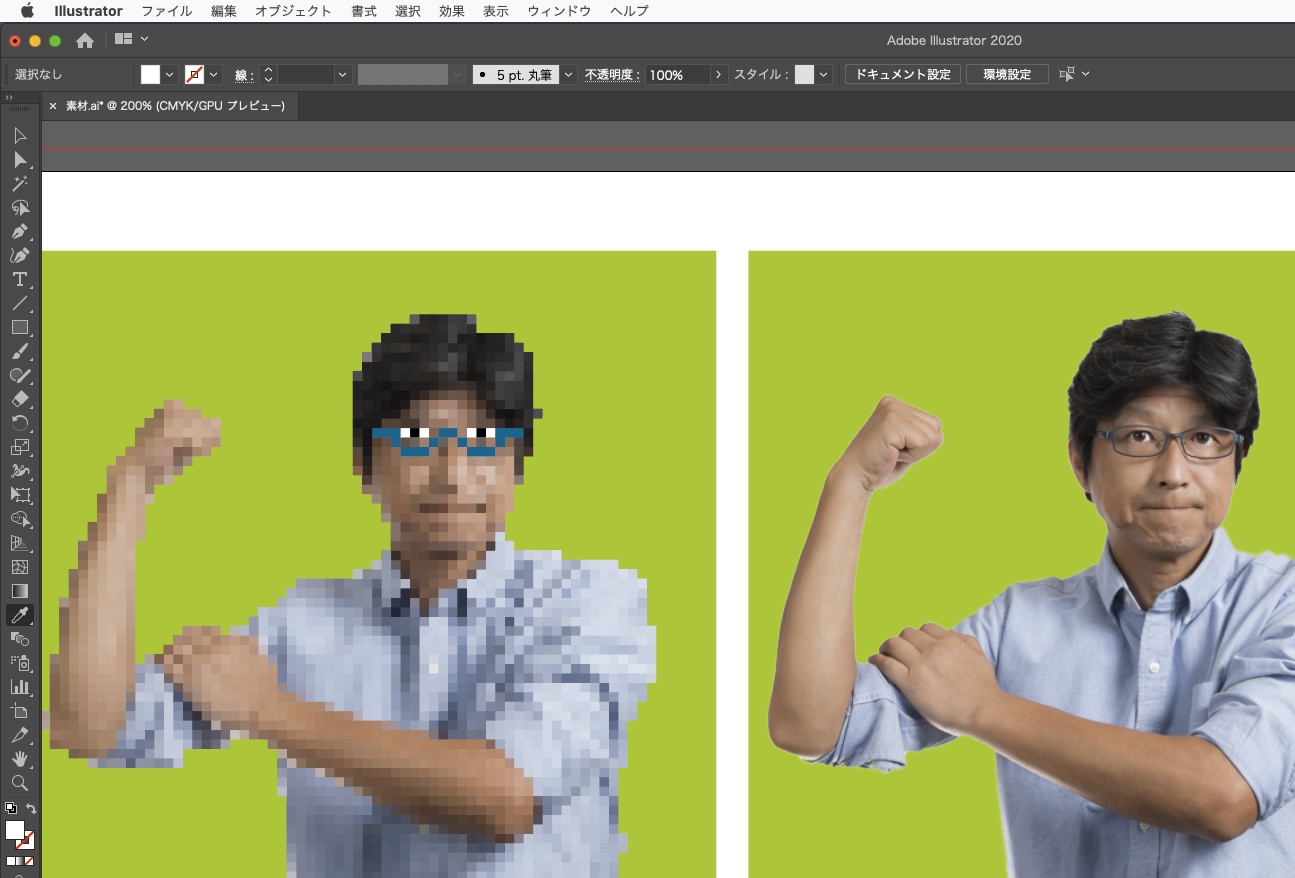Screen dimensions: 1295x878
Task: Select the Shaper tool
Action: 20,375
